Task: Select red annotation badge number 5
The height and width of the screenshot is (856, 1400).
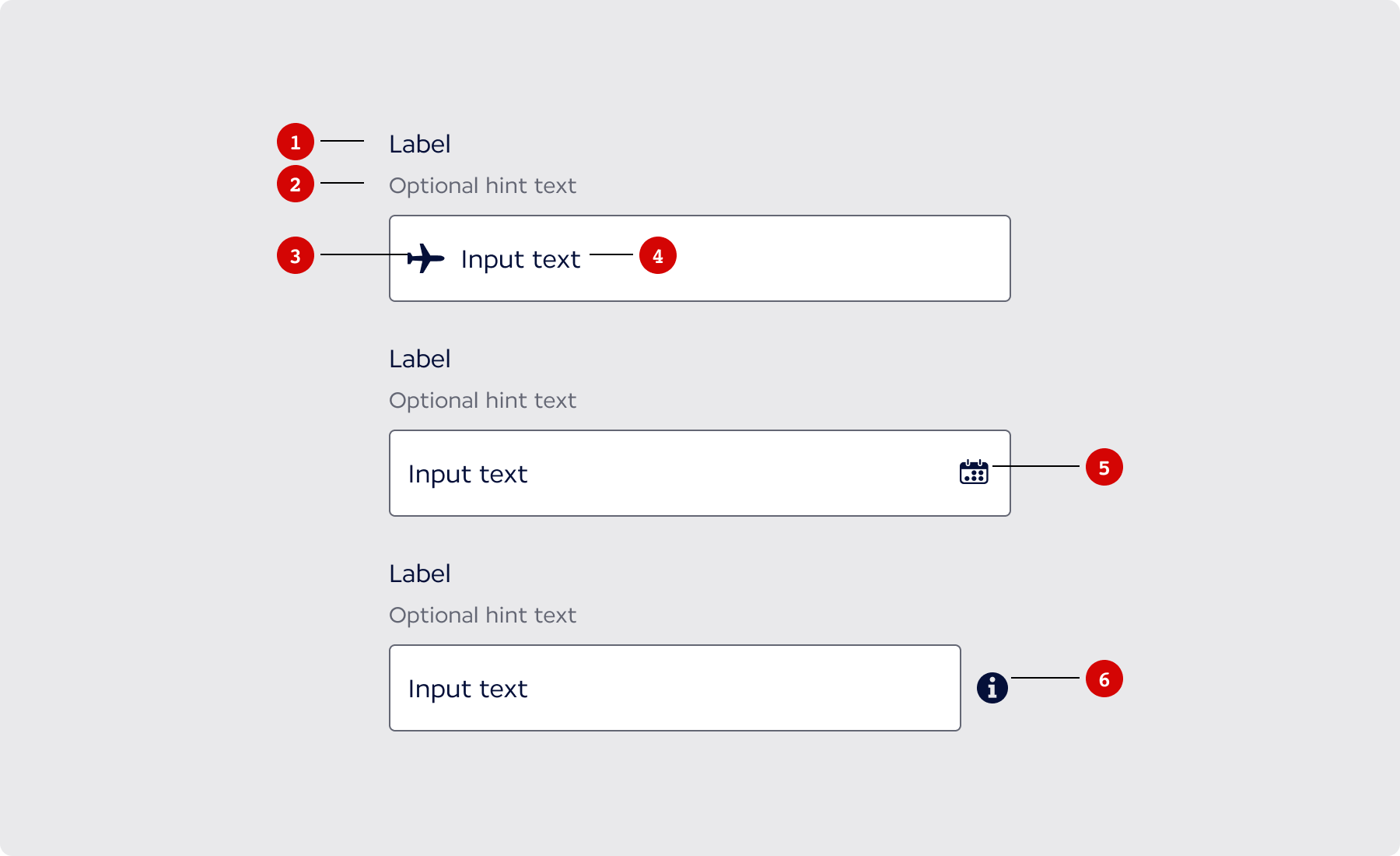Action: pos(1104,467)
